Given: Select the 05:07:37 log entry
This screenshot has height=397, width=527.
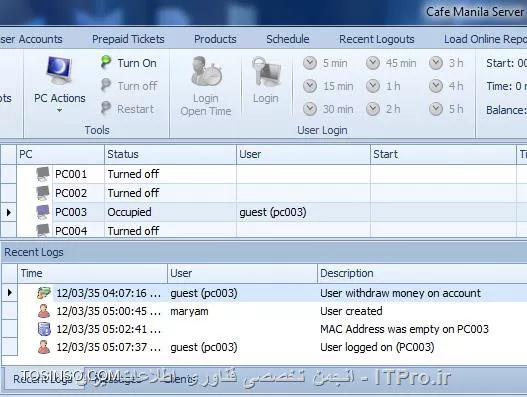Looking at the screenshot, I should (x=264, y=347).
